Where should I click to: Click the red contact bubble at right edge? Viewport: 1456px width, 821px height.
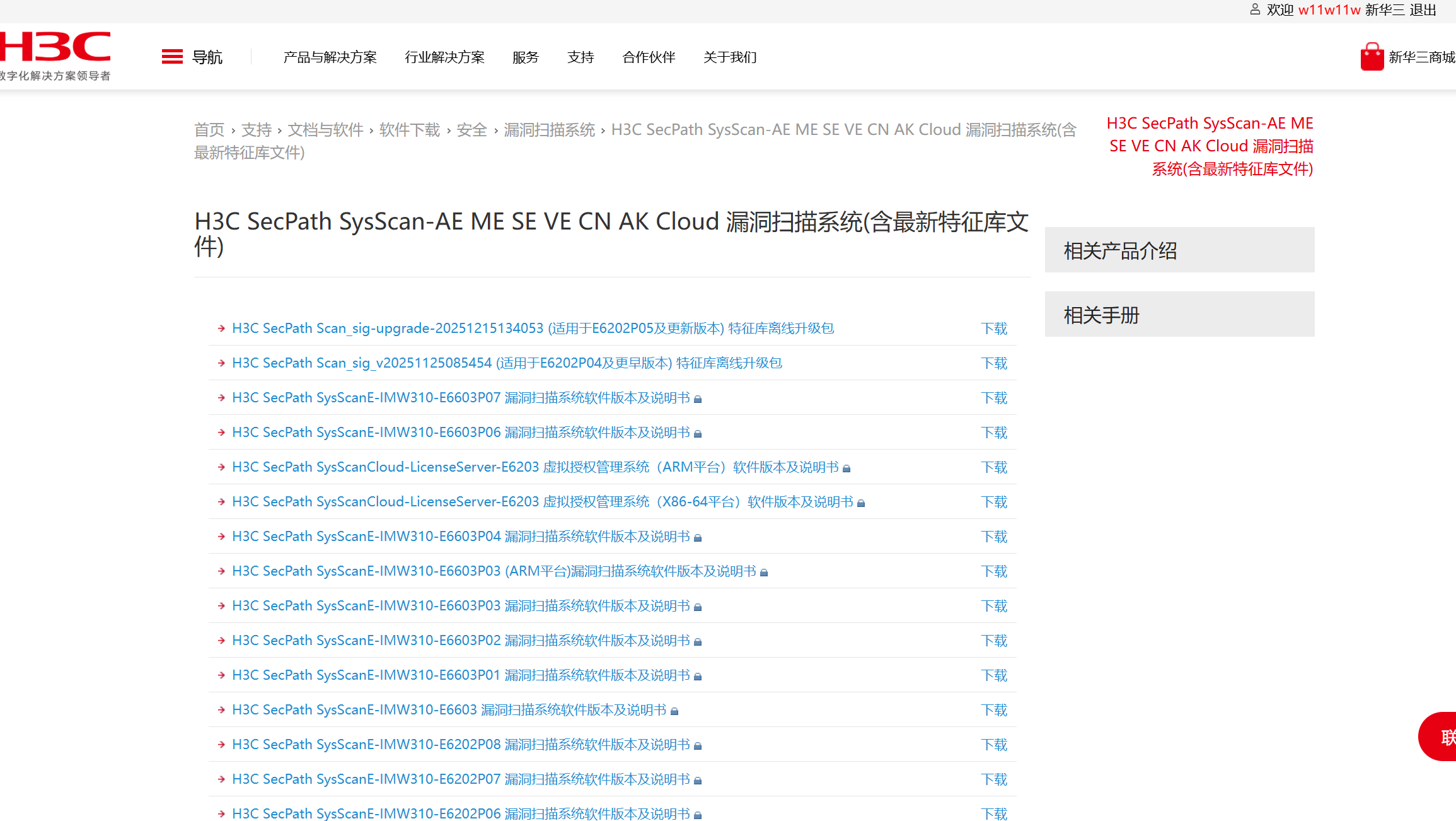(x=1440, y=736)
